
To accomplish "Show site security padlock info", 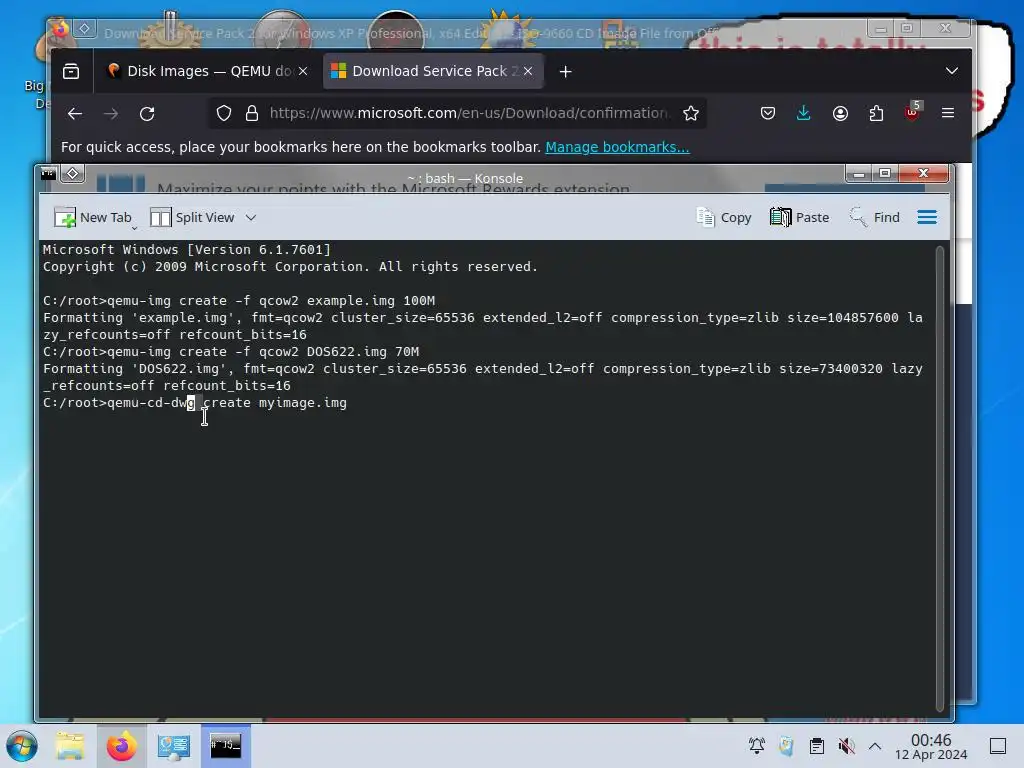I will click(x=252, y=114).
